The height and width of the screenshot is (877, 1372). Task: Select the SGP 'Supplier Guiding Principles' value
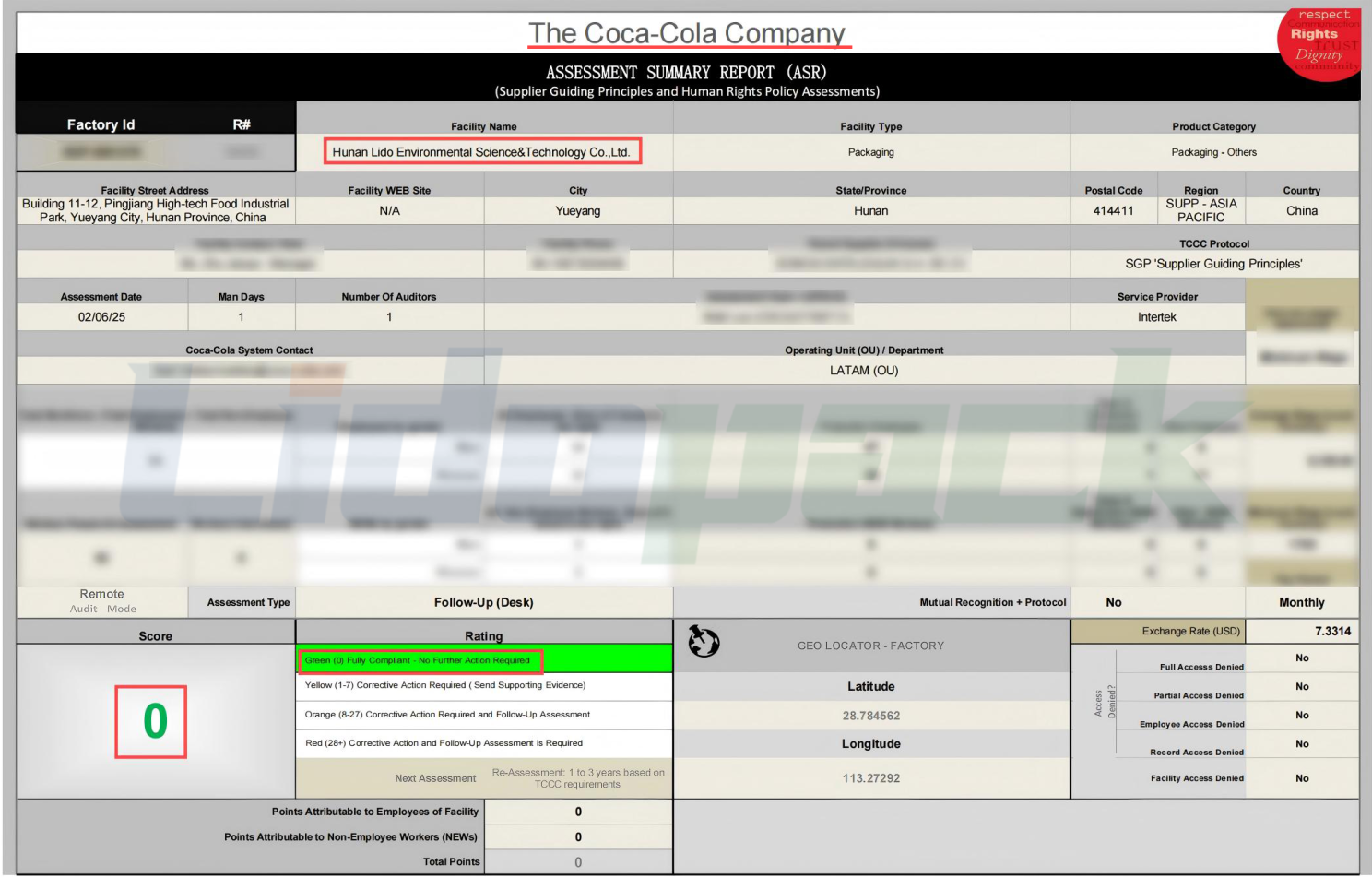pos(1213,264)
